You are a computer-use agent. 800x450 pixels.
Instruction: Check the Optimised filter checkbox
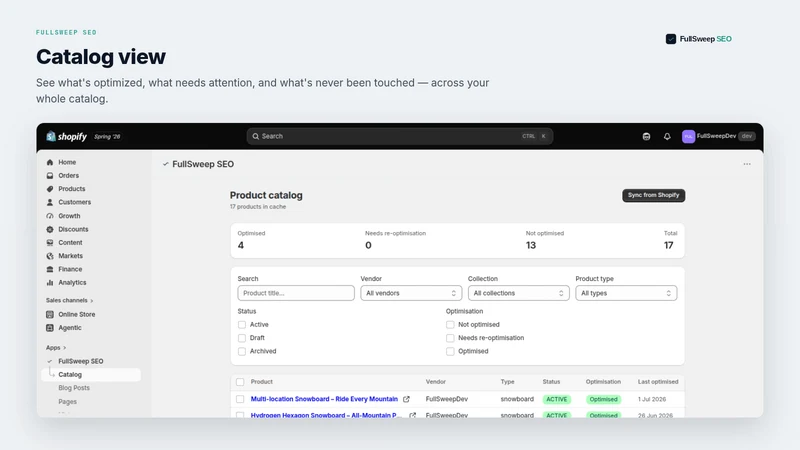(450, 351)
